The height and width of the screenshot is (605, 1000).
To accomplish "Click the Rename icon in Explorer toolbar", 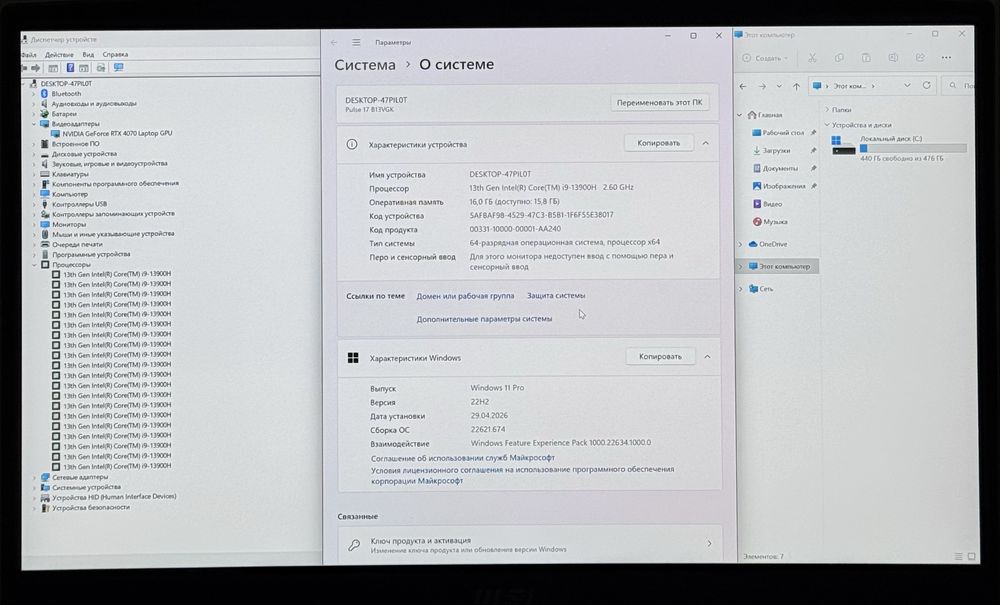I will tap(893, 58).
